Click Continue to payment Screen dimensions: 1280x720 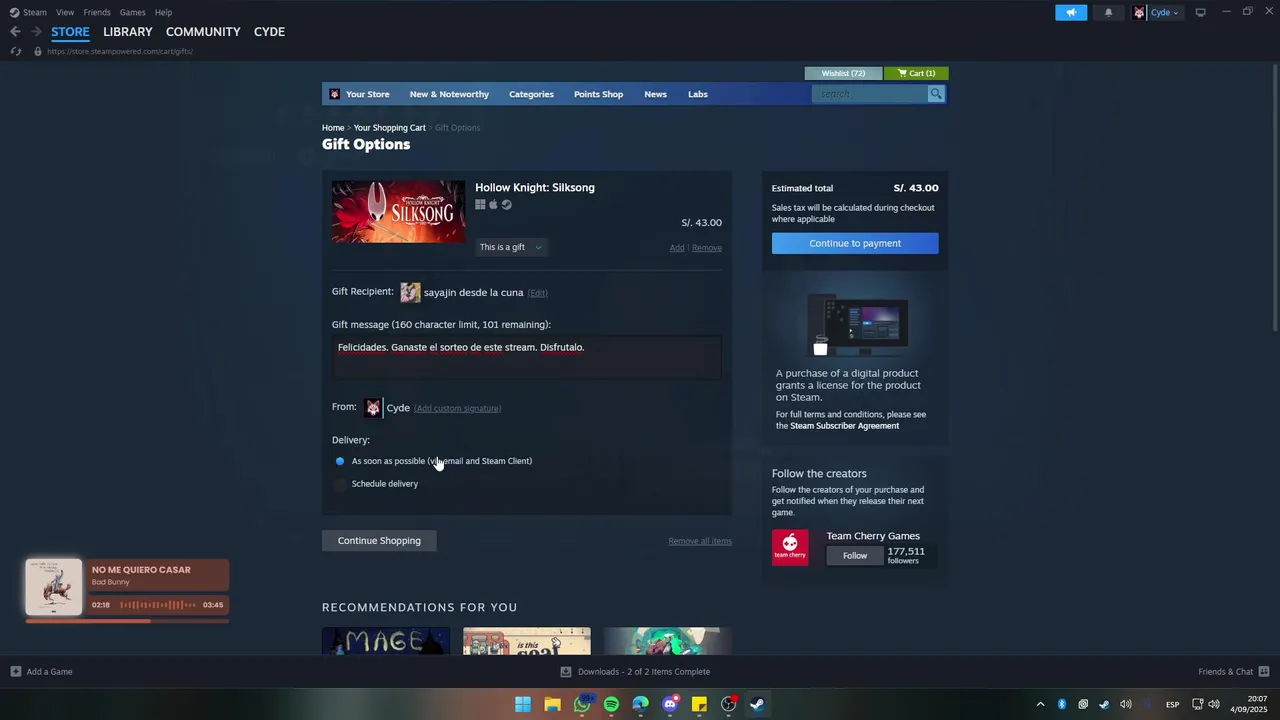(x=855, y=243)
